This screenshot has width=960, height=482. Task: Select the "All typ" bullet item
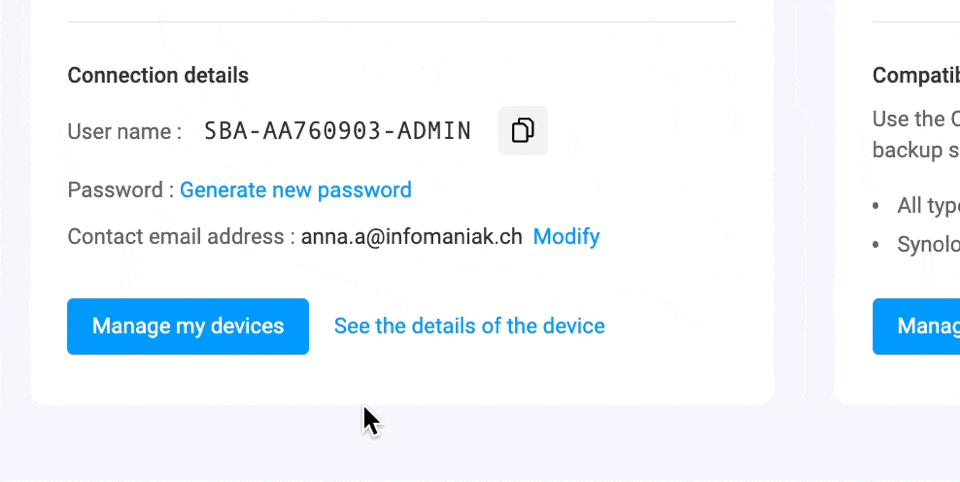pyautogui.click(x=928, y=205)
